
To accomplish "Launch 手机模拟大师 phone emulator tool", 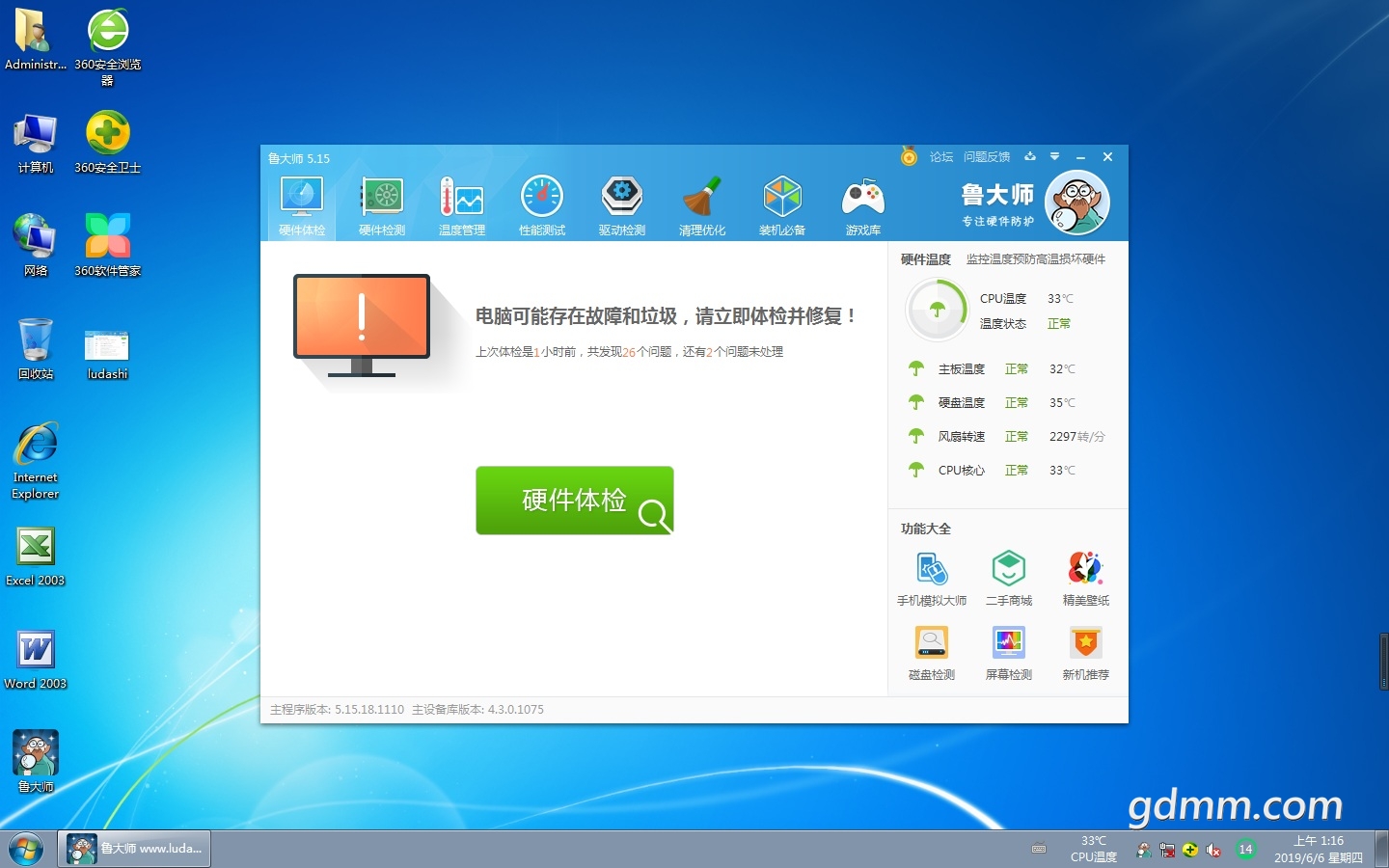I will coord(932,578).
